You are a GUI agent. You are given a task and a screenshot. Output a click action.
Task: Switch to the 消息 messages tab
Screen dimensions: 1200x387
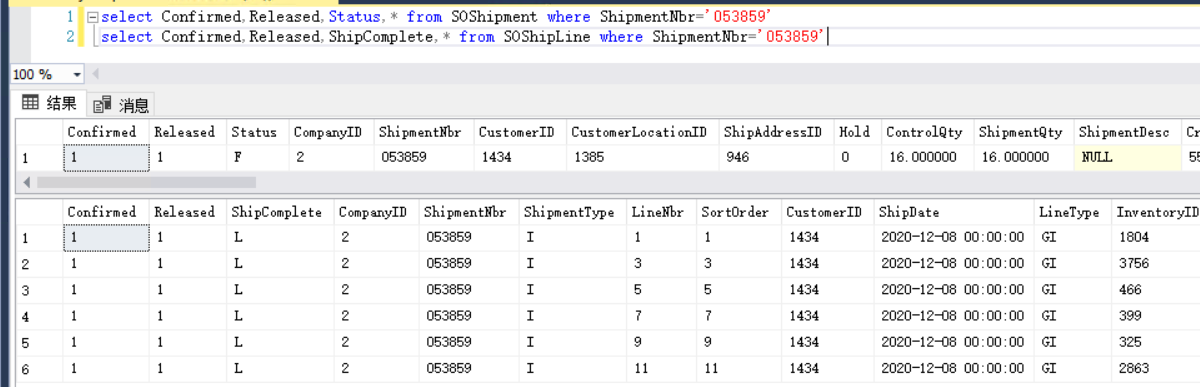click(121, 105)
